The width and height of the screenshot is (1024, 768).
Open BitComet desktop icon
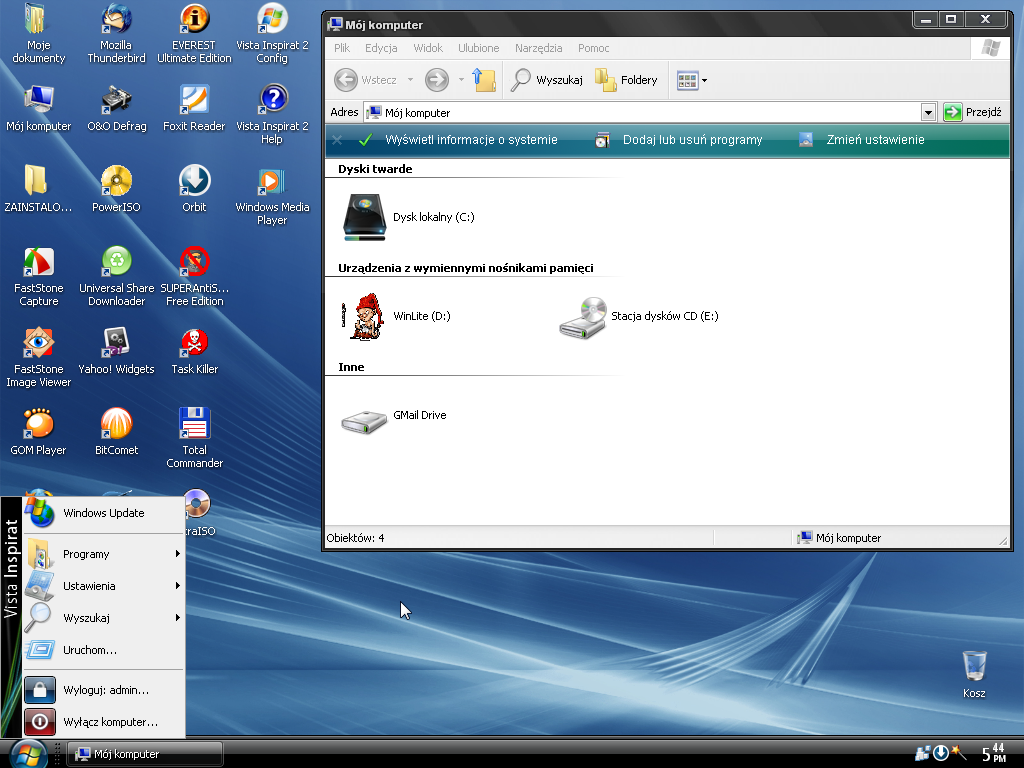pyautogui.click(x=116, y=432)
